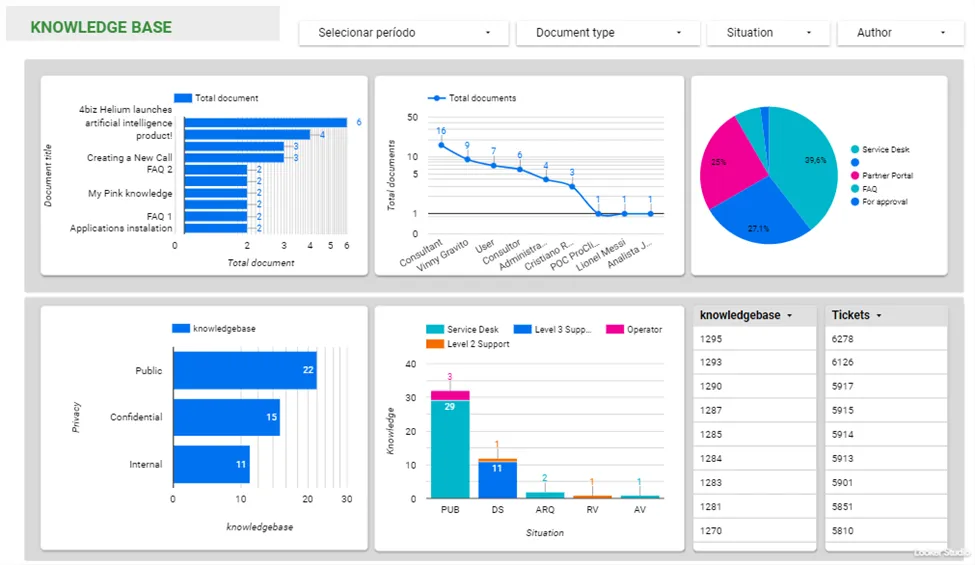Select knowledgebase cell 1295
The image size is (975, 565).
click(754, 339)
